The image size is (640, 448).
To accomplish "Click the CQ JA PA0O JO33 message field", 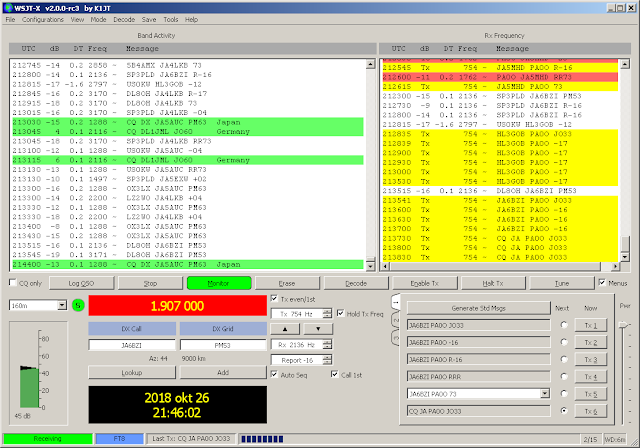I will (478, 411).
